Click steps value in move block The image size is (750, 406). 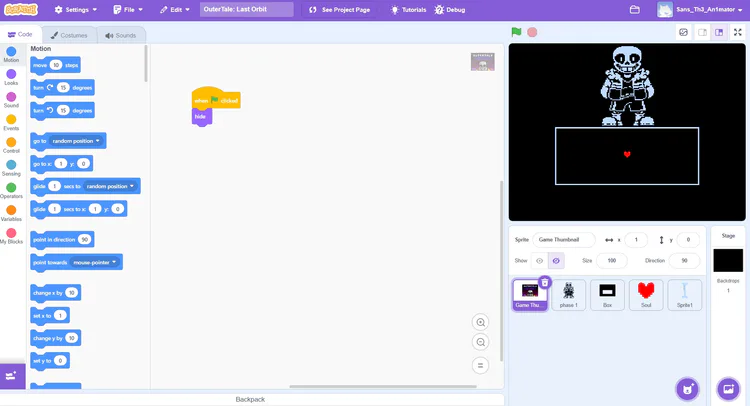[x=56, y=65]
